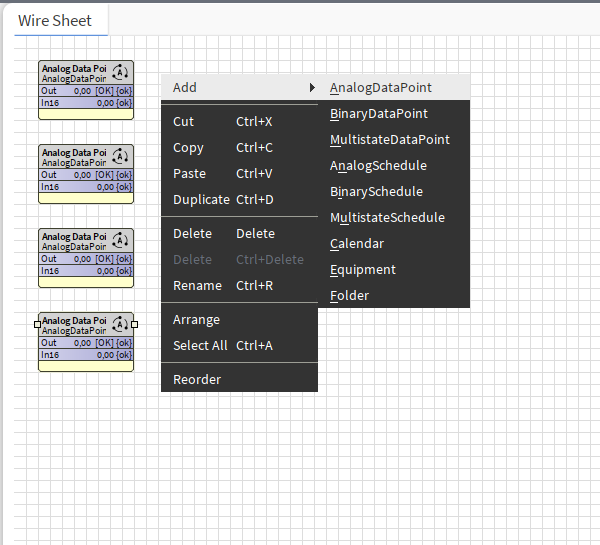
Task: Click the third Analog Data Point block icon
Action: pos(121,240)
